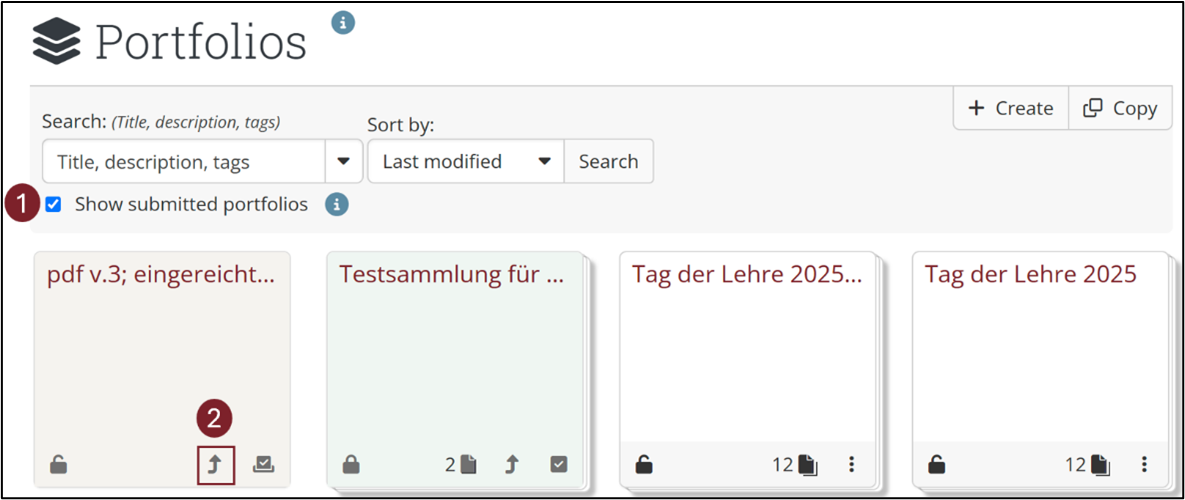
Task: Click the highlighted submit-arrow icon on the pdf v.3 card
Action: [x=216, y=465]
